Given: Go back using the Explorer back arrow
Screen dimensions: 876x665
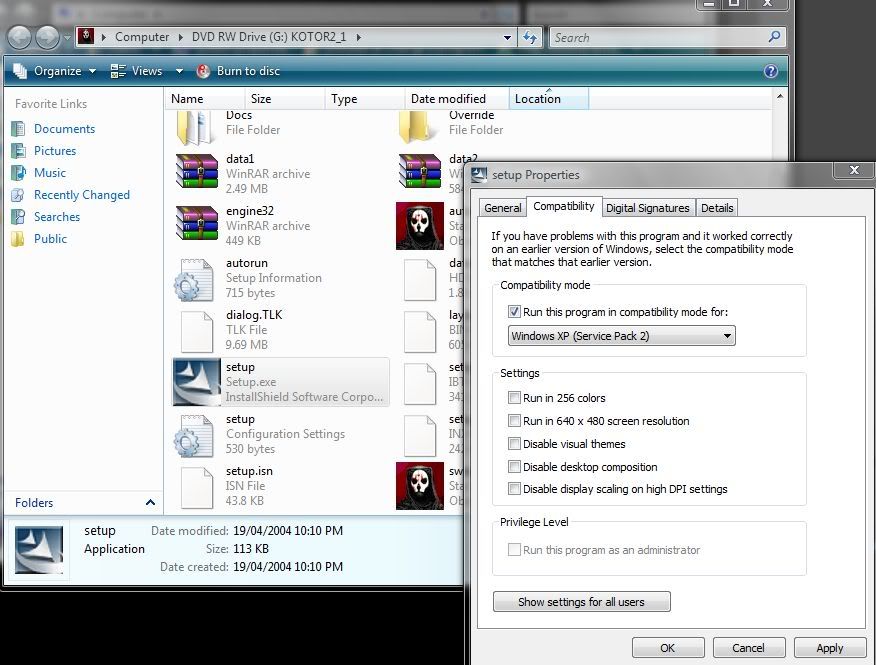Looking at the screenshot, I should 20,37.
